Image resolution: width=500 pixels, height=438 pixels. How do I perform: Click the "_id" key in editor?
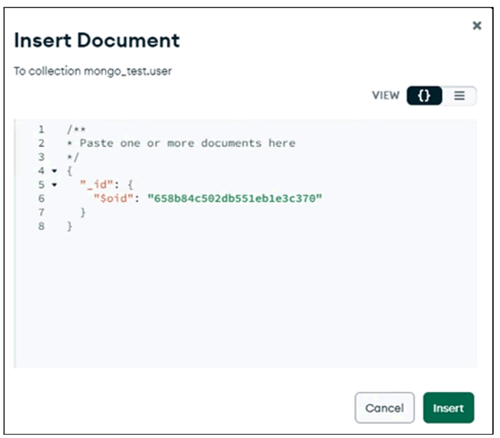pos(97,184)
